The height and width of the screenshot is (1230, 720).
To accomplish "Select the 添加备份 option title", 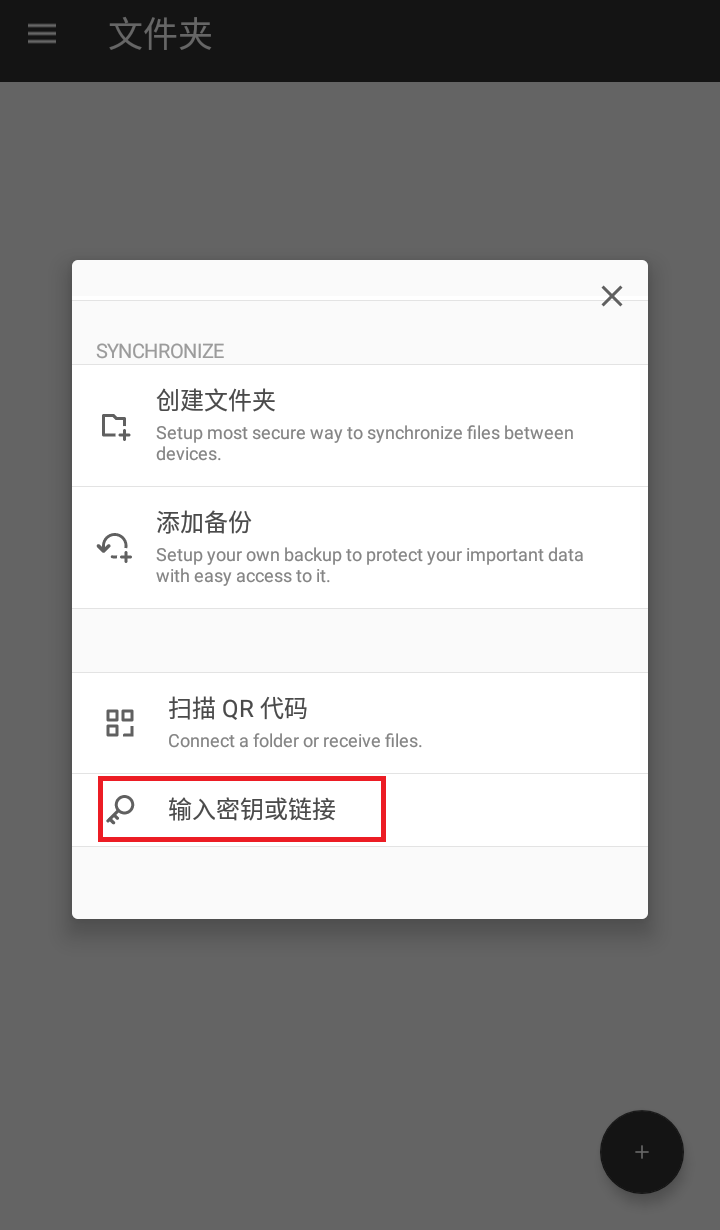I will click(x=204, y=522).
